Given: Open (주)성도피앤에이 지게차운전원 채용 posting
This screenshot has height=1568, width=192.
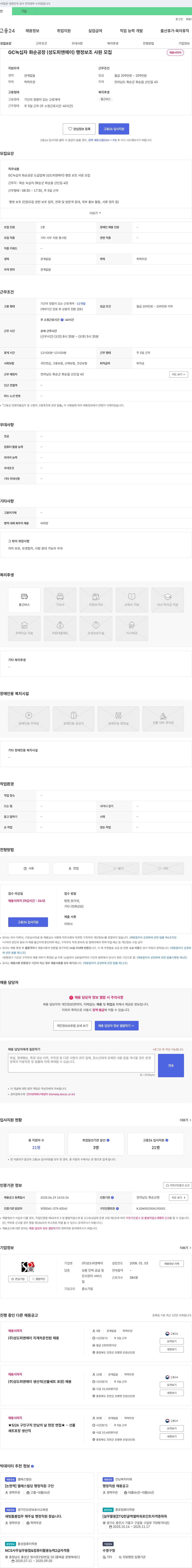Looking at the screenshot, I should [34, 1338].
